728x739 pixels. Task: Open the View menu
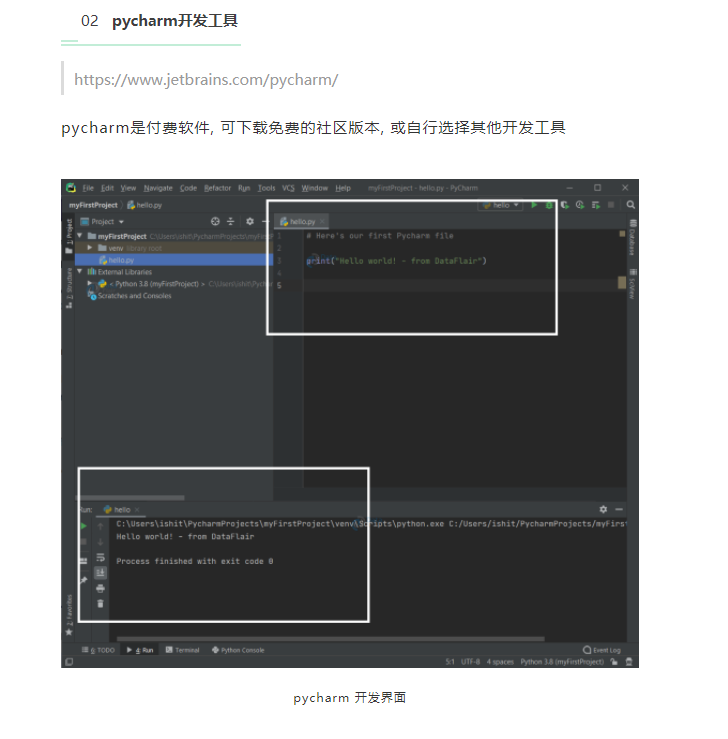[x=128, y=188]
